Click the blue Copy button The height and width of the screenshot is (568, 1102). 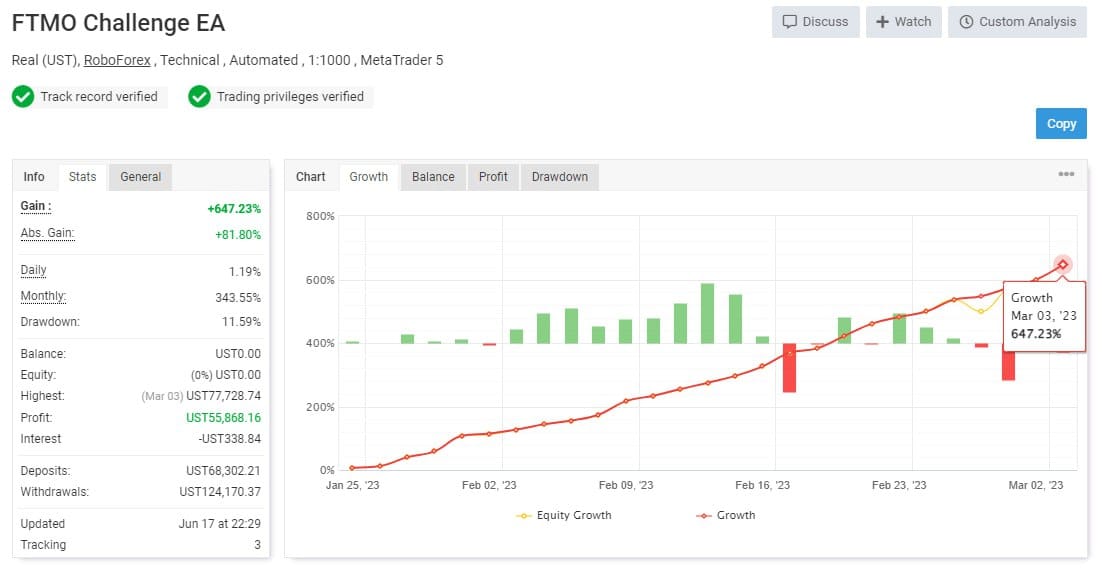(x=1061, y=124)
